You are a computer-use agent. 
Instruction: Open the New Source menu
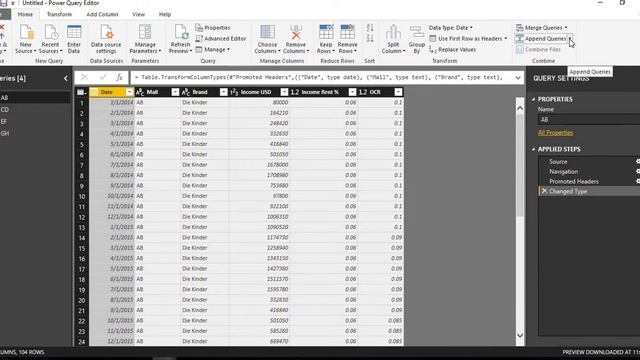pyautogui.click(x=26, y=39)
